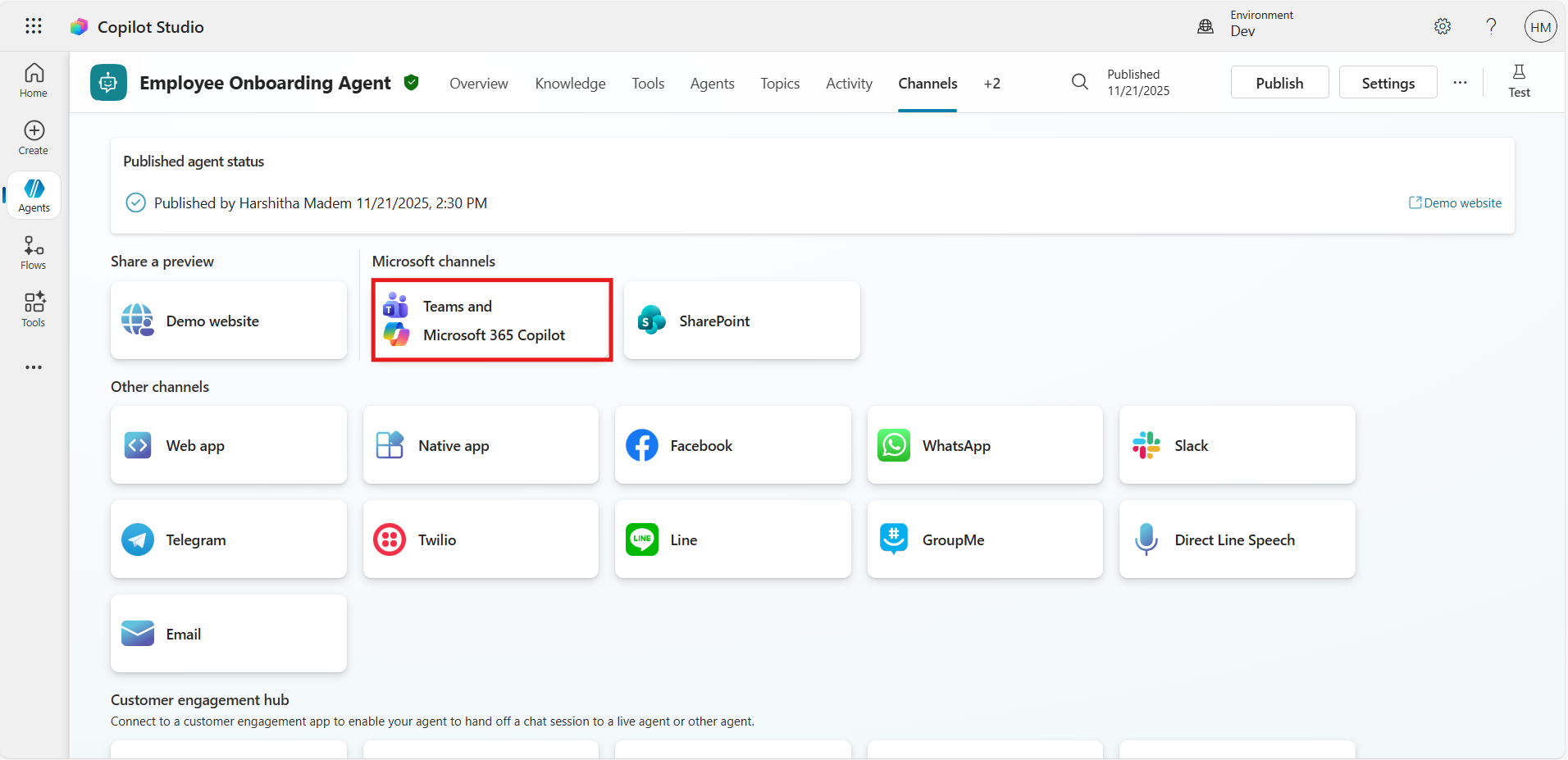This screenshot has width=1568, height=760.
Task: Open the HM account avatar
Action: (x=1540, y=26)
